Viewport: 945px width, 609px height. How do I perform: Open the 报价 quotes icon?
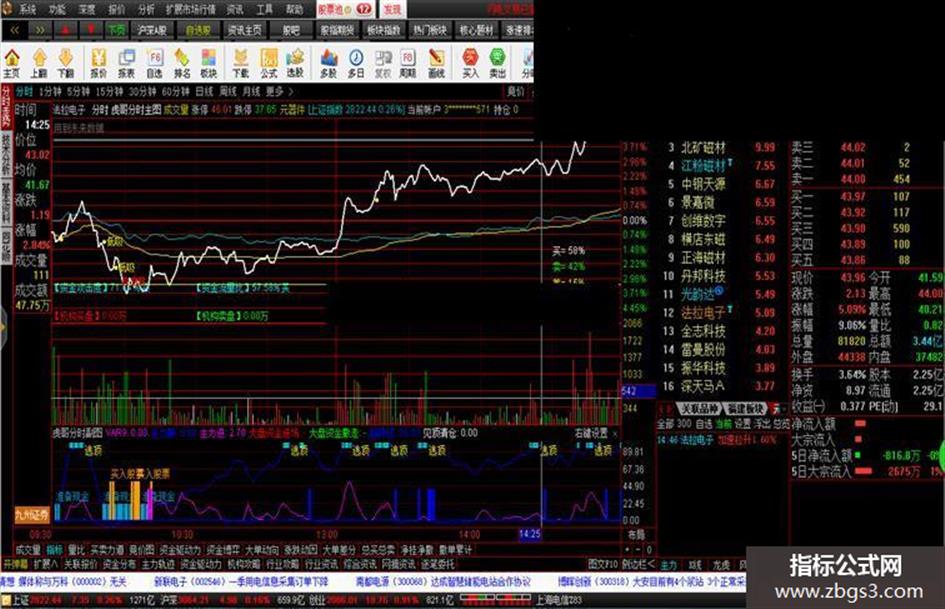99,64
